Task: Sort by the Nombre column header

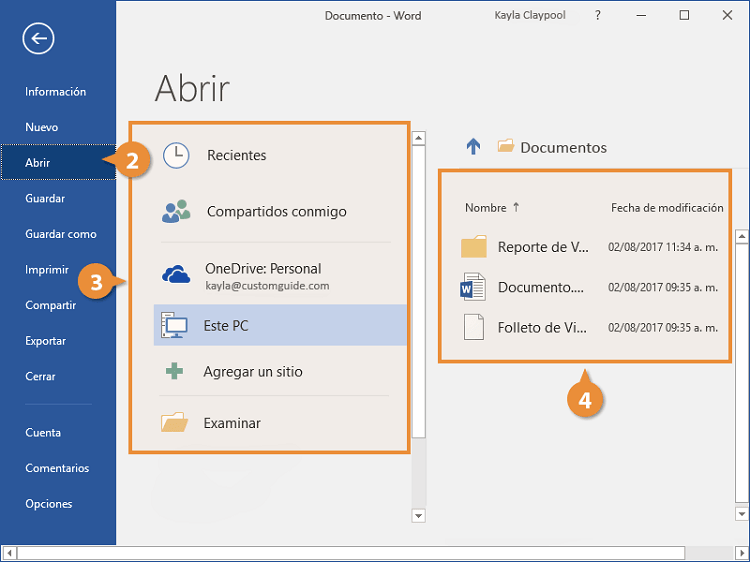Action: [x=485, y=208]
